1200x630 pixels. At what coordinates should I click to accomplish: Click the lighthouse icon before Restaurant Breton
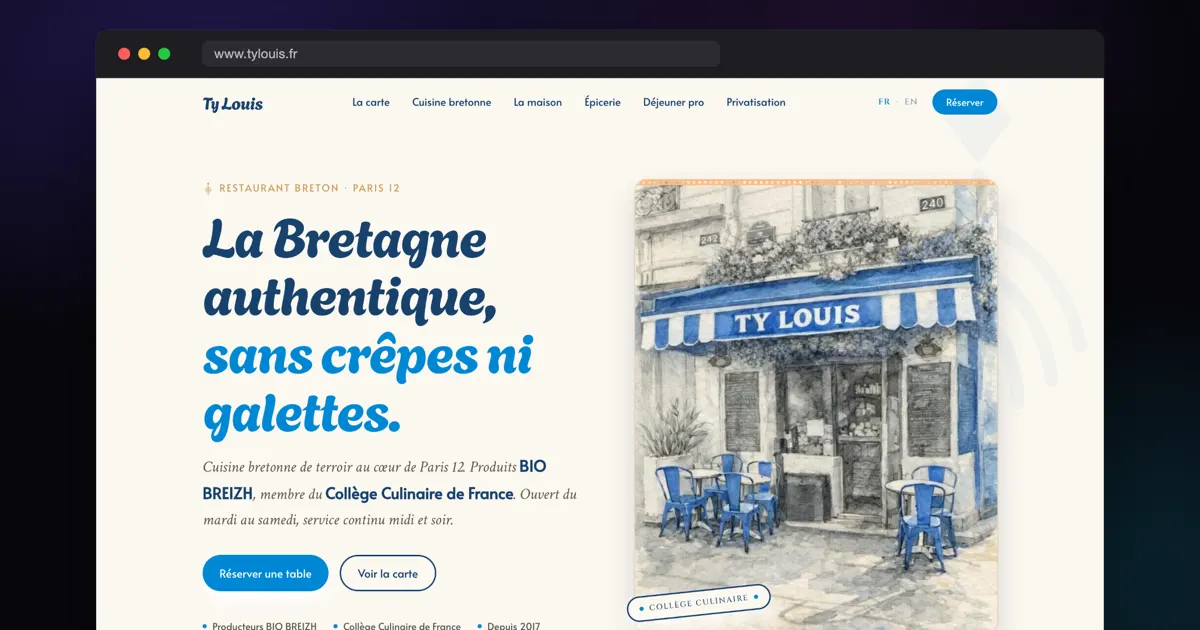click(x=208, y=188)
